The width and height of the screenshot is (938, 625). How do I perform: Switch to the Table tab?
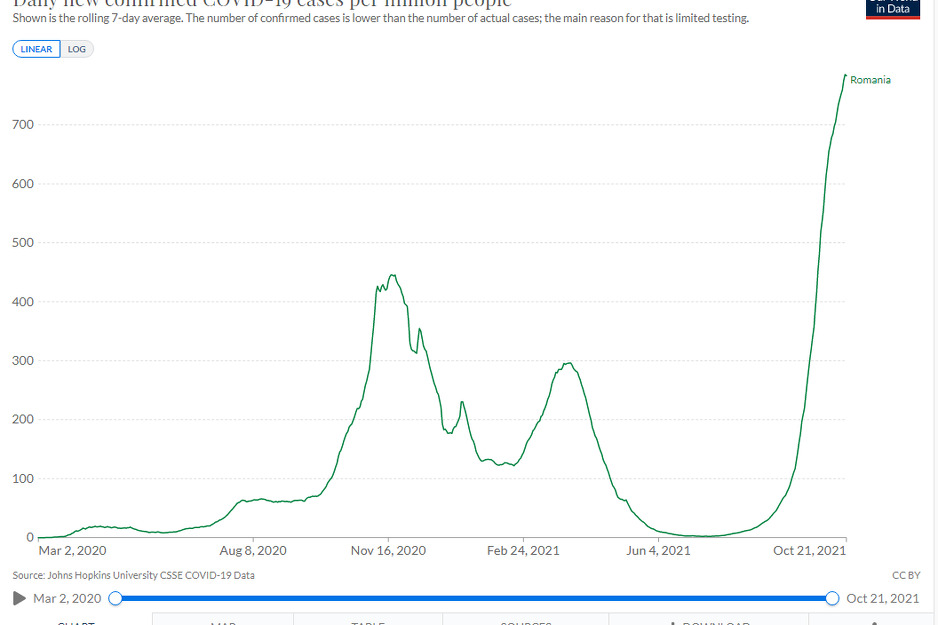pos(367,620)
